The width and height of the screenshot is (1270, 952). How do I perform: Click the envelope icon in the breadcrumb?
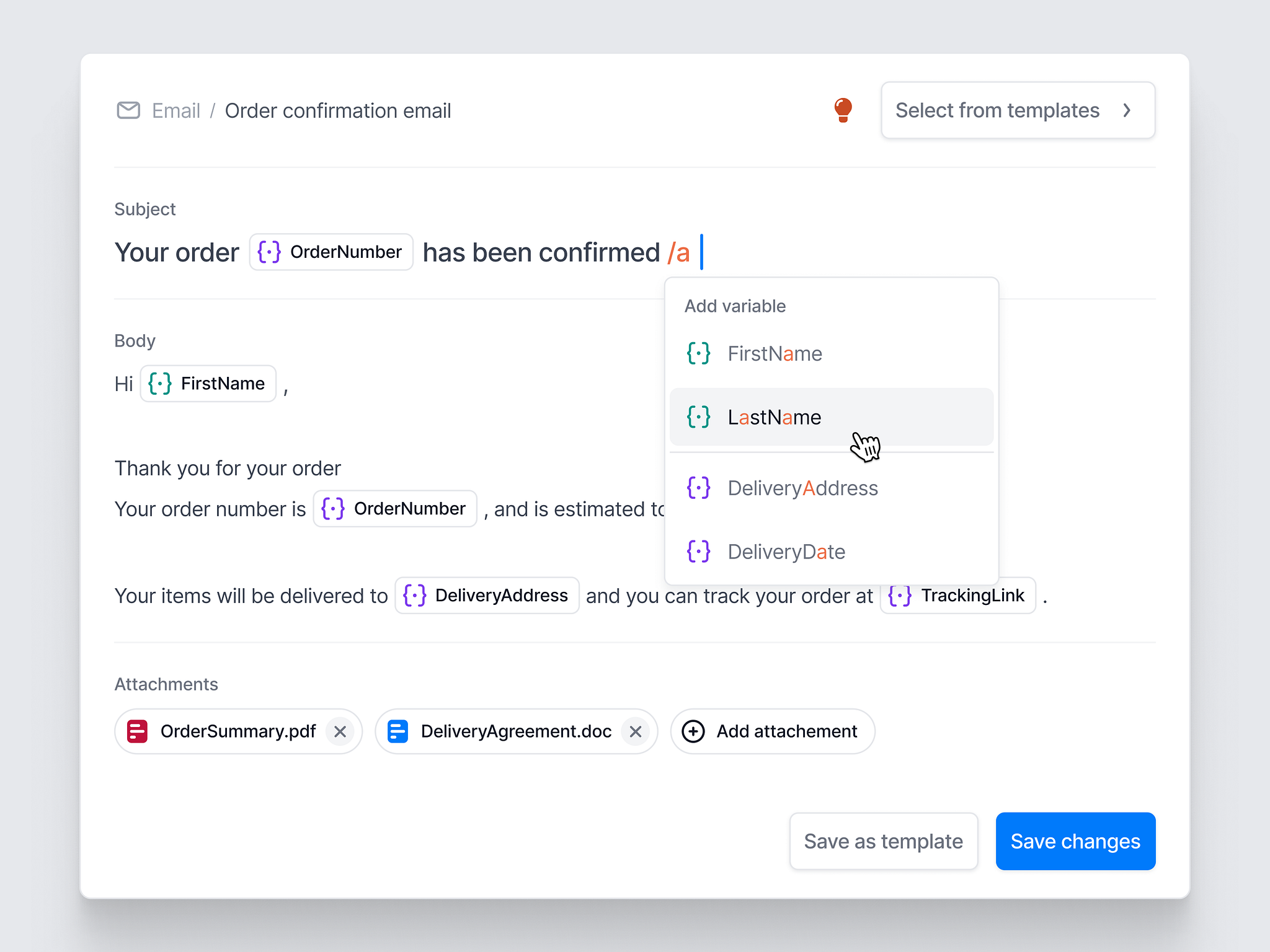click(x=128, y=111)
